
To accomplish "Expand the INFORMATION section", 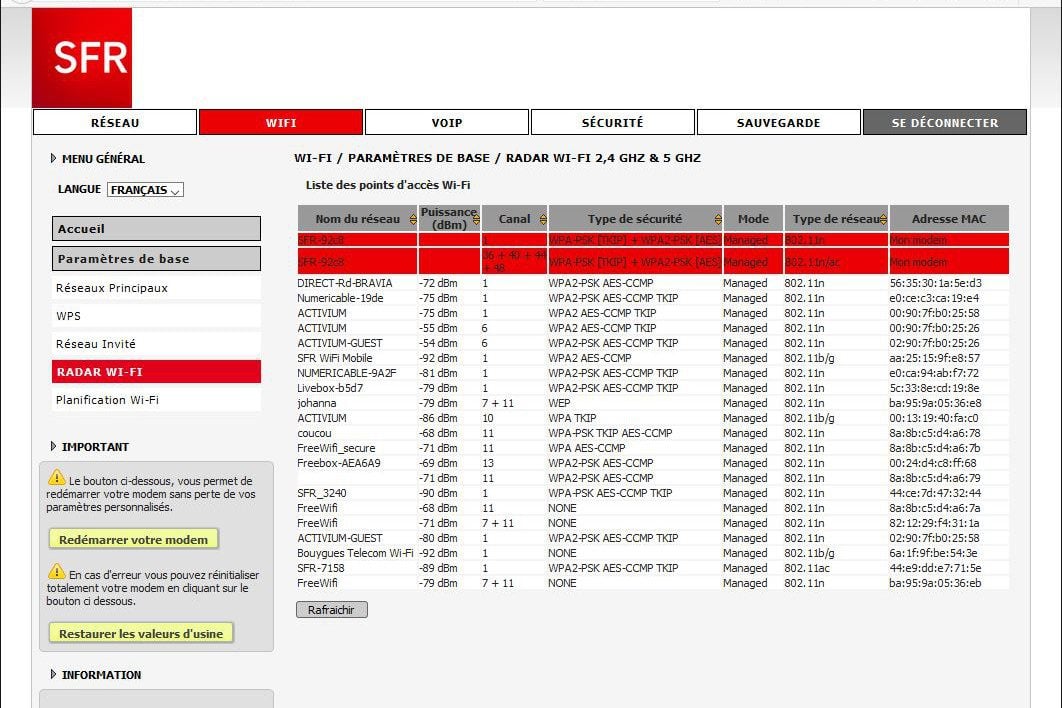I will coord(54,675).
